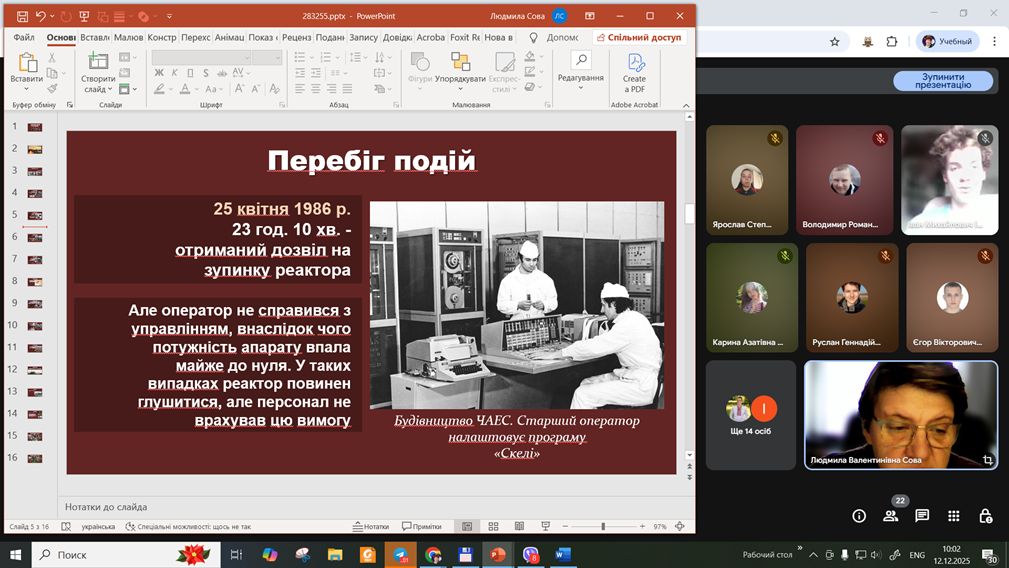1009x568 pixels.
Task: Activate the Format Painter brush
Action: tap(52, 87)
